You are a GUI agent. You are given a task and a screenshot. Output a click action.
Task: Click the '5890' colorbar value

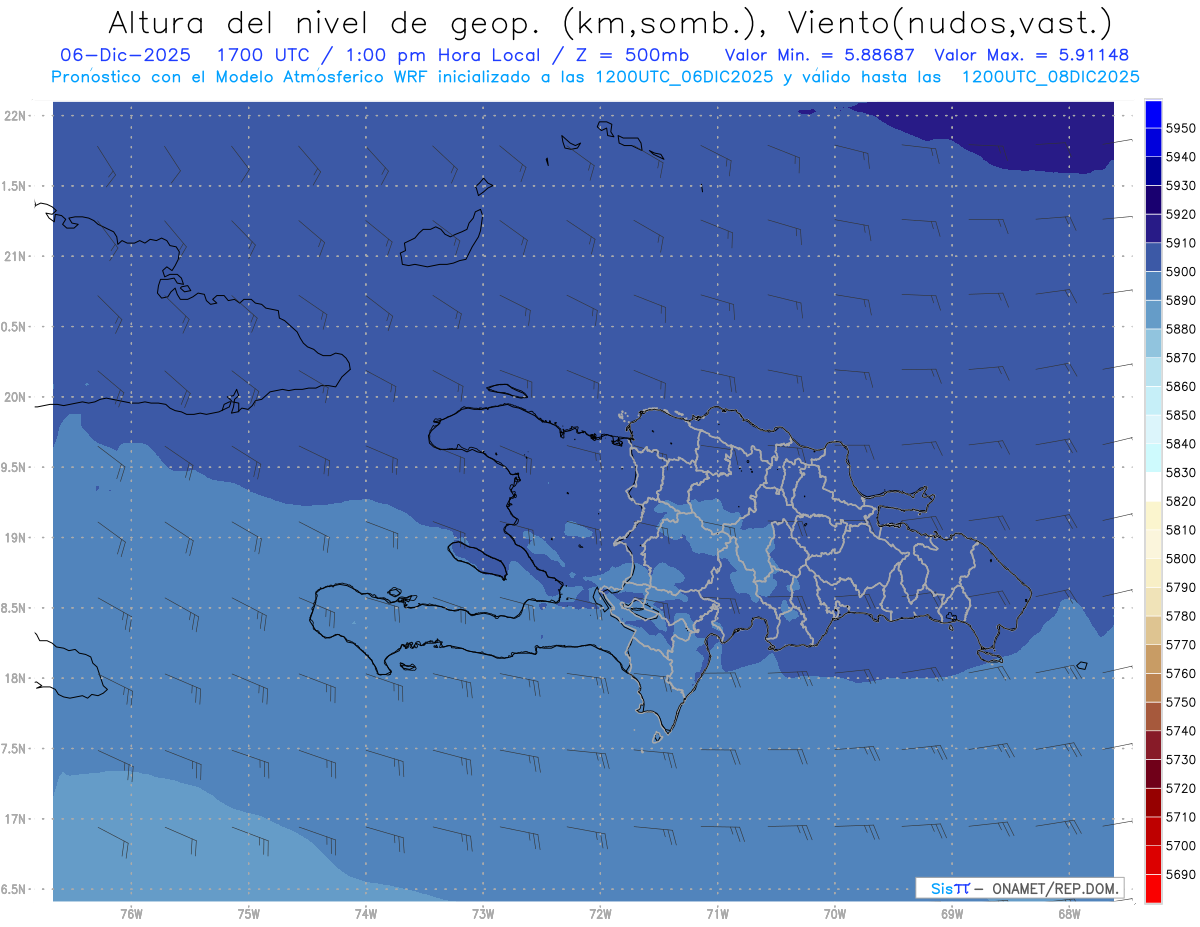click(x=1181, y=300)
